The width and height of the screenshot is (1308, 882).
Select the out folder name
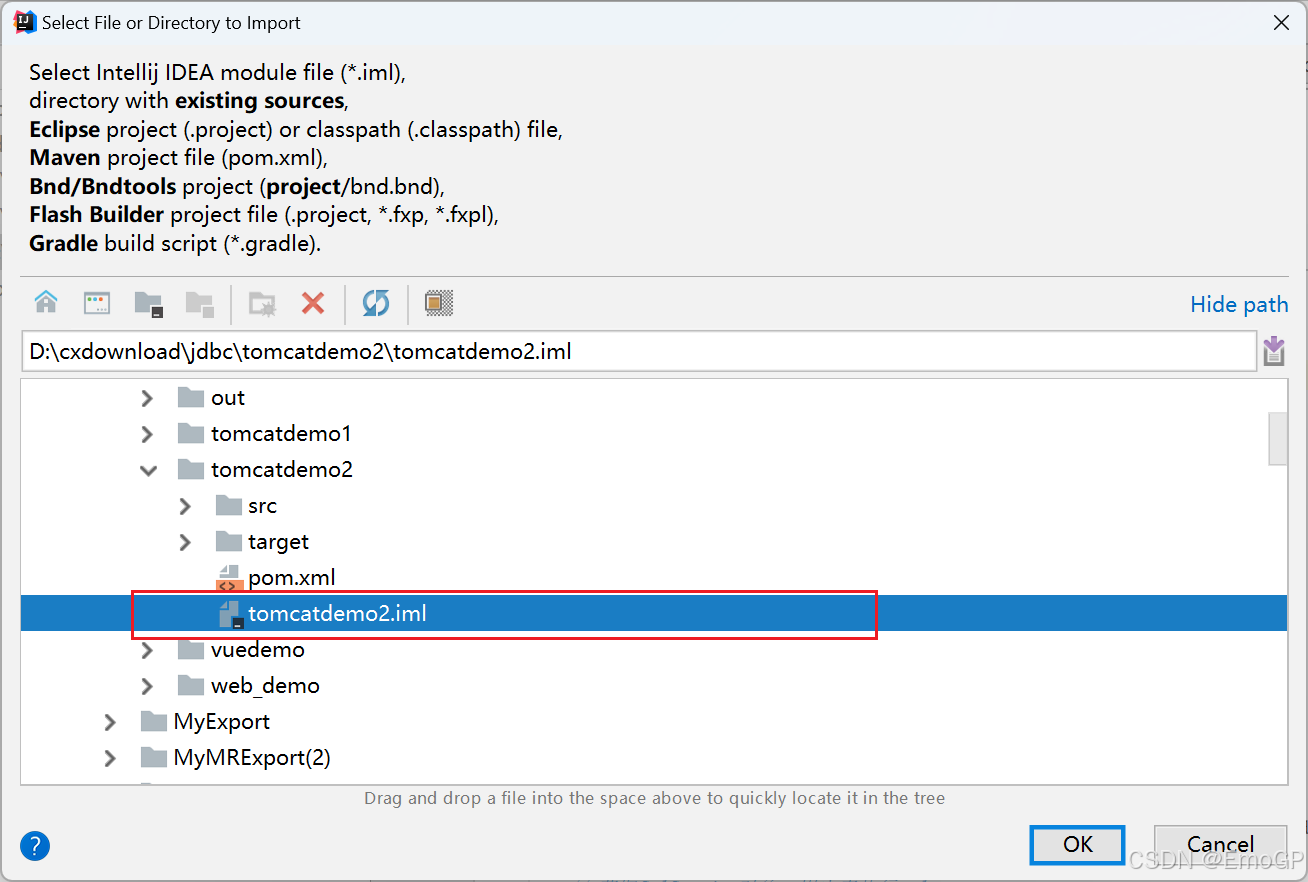pyautogui.click(x=228, y=398)
